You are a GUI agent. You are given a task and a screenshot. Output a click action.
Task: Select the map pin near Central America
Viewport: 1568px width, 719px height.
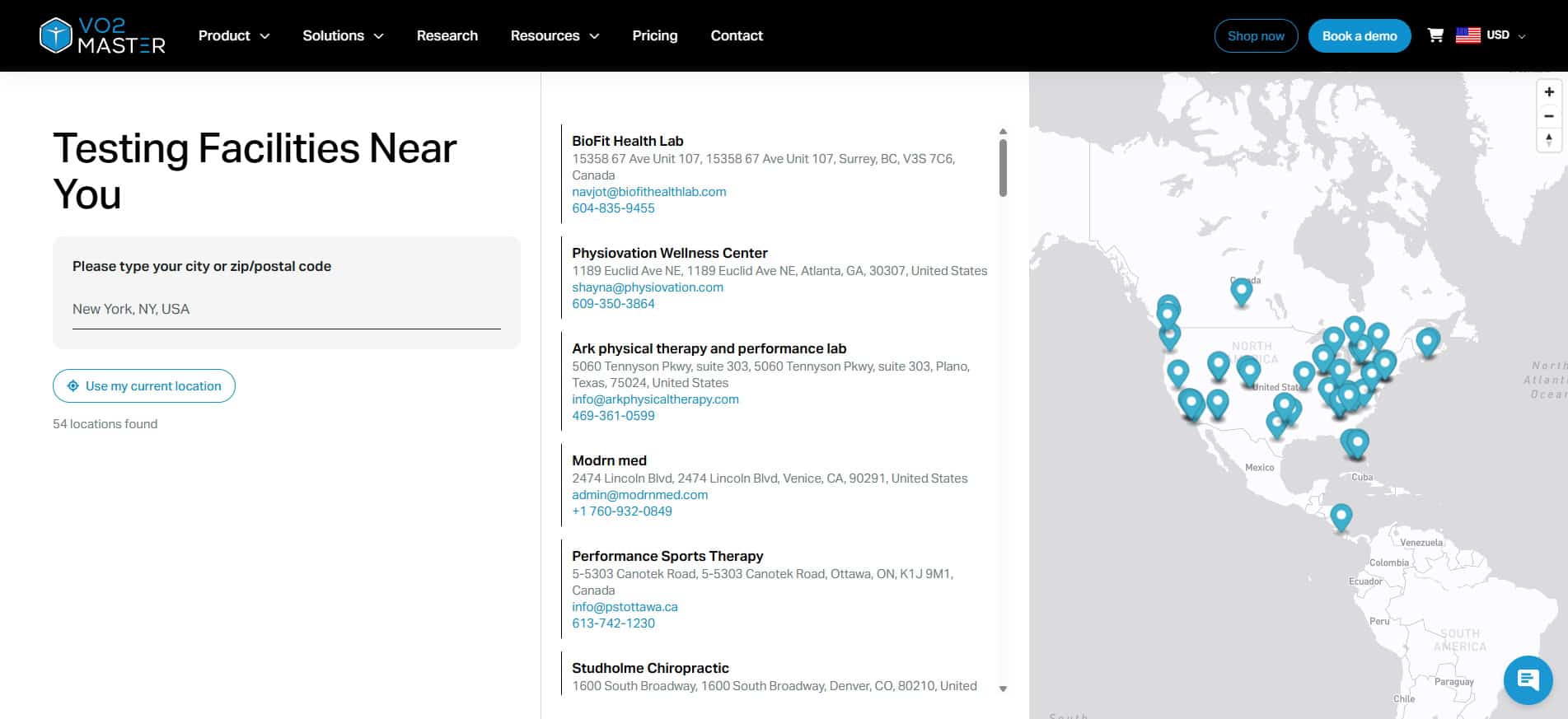tap(1341, 517)
